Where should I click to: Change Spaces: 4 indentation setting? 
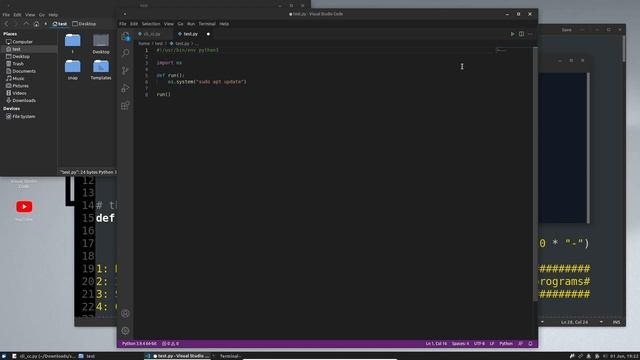pyautogui.click(x=460, y=344)
